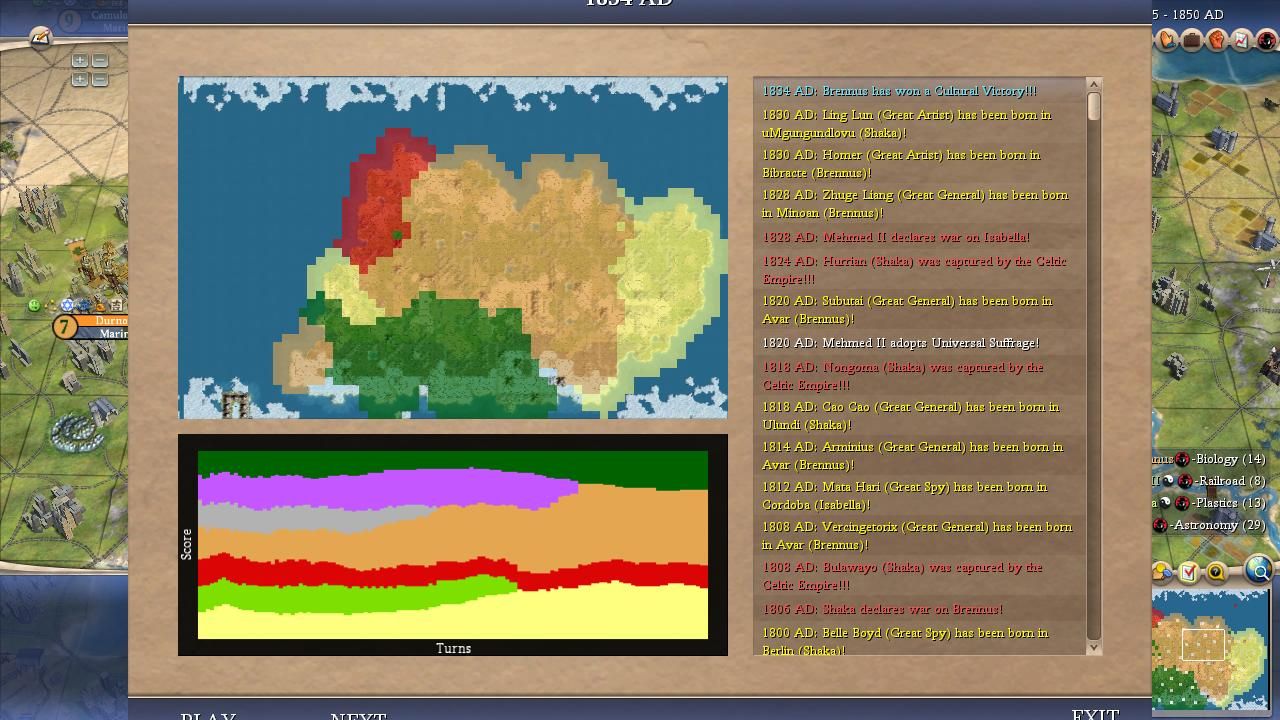Open the Religion advisor praying-hands icon
Image resolution: width=1280 pixels, height=720 pixels.
click(x=1167, y=40)
